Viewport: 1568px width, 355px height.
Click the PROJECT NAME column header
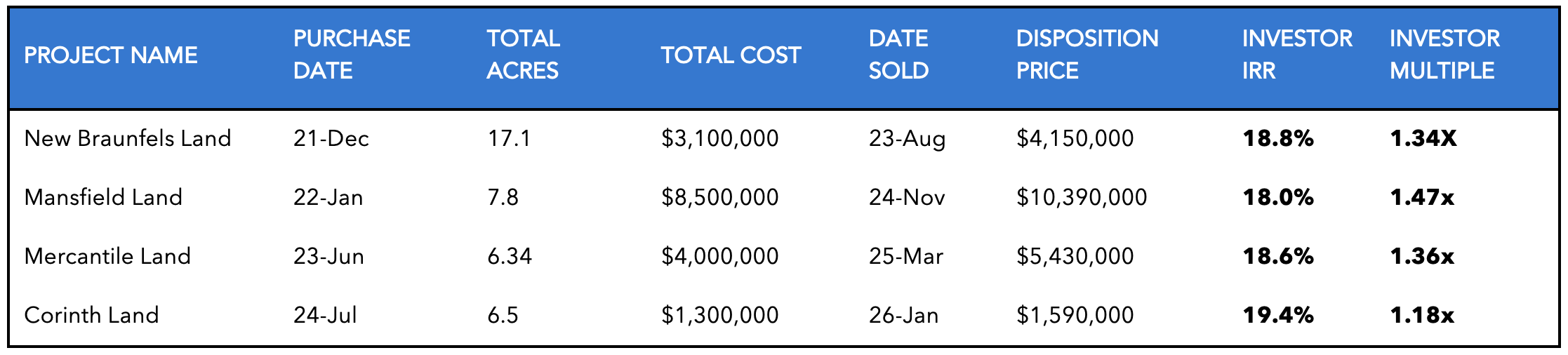(x=111, y=55)
